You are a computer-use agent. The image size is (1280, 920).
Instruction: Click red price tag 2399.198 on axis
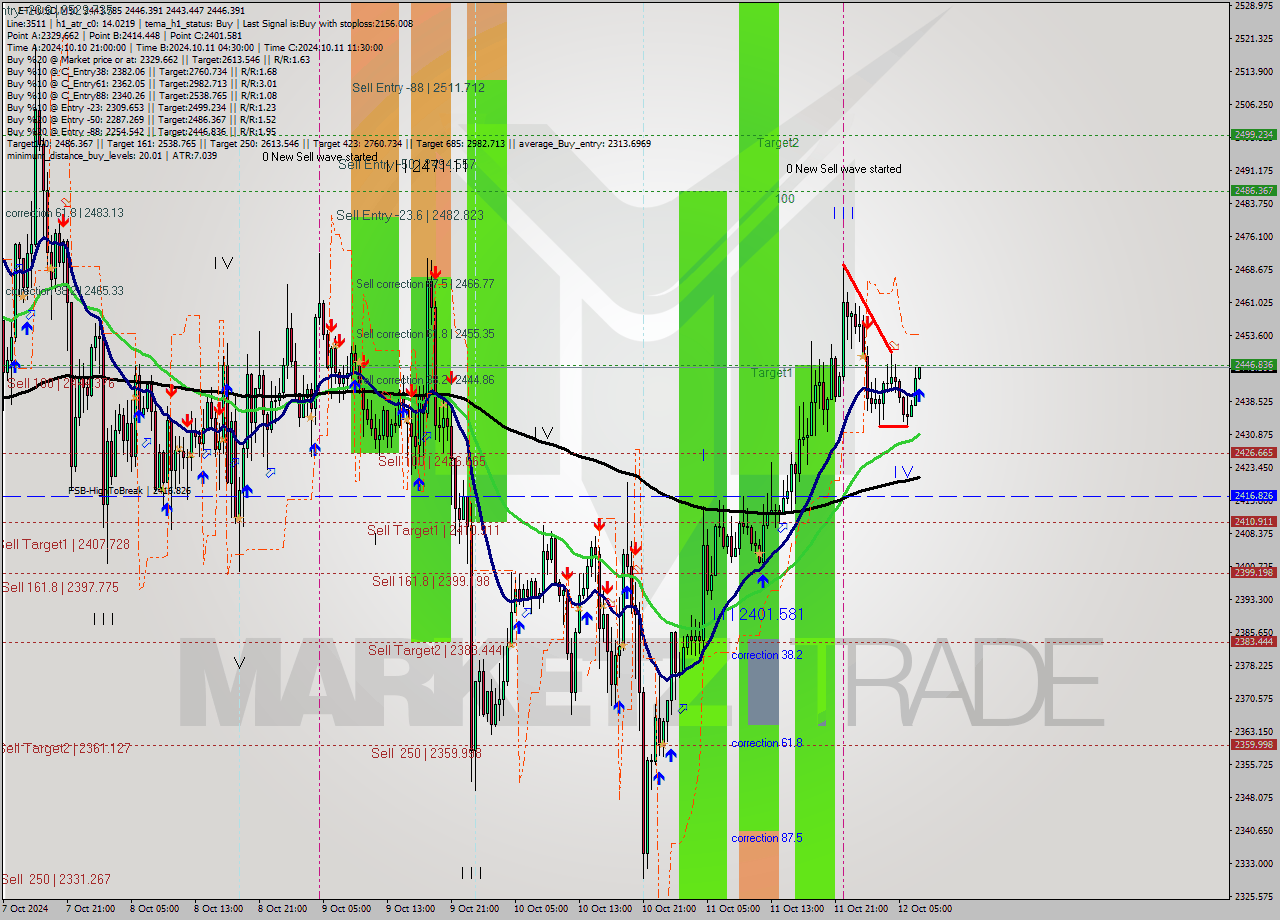pyautogui.click(x=1253, y=573)
